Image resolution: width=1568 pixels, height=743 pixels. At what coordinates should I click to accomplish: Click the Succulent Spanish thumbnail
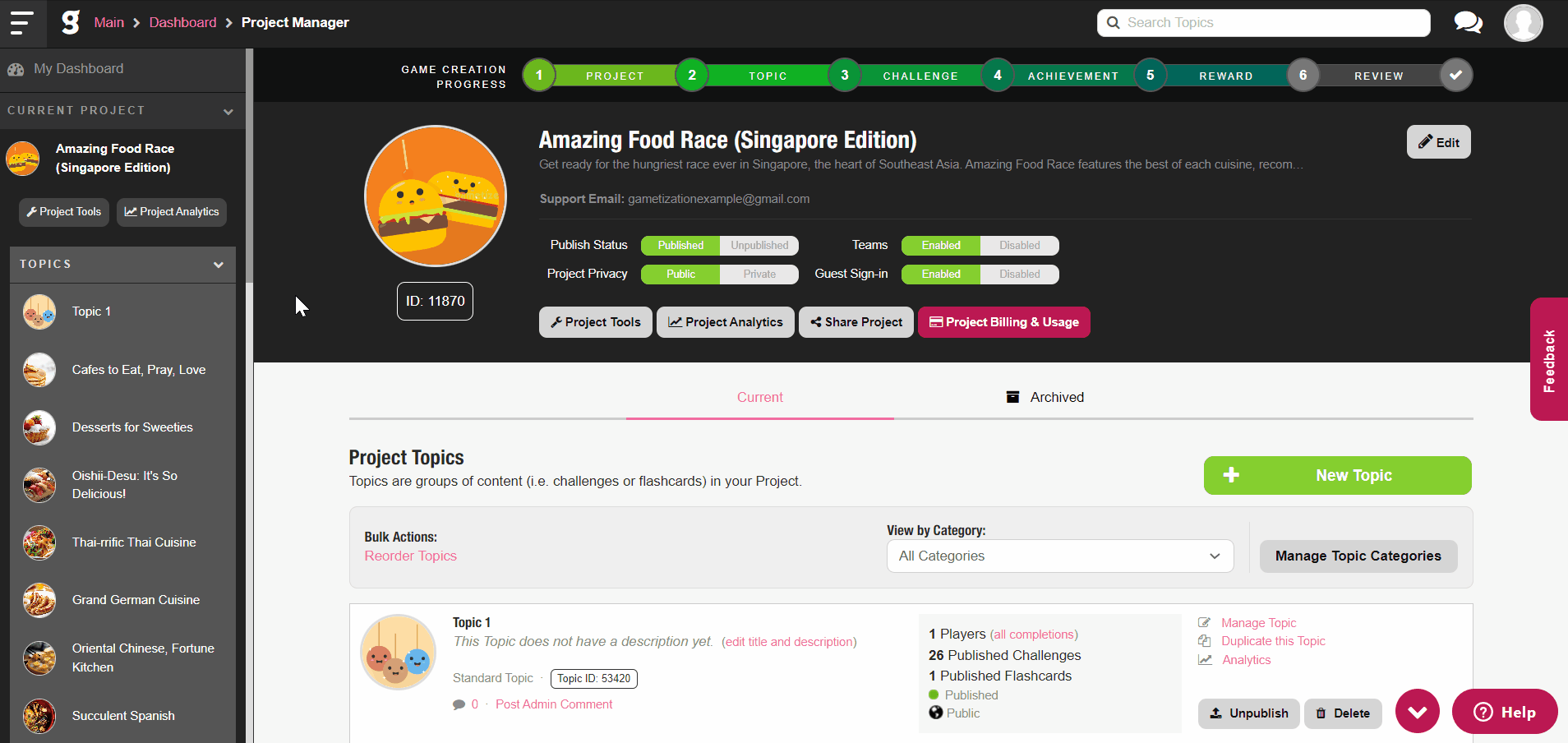[39, 716]
